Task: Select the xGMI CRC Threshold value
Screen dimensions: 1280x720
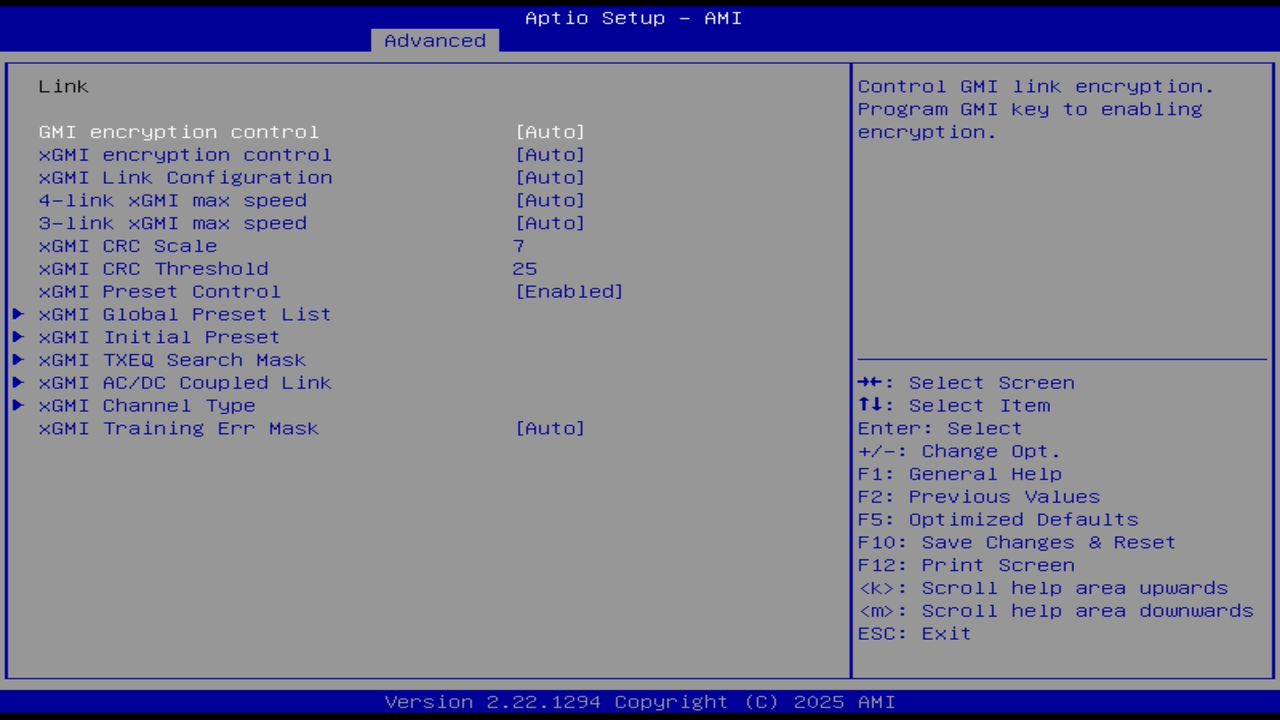Action: (527, 268)
